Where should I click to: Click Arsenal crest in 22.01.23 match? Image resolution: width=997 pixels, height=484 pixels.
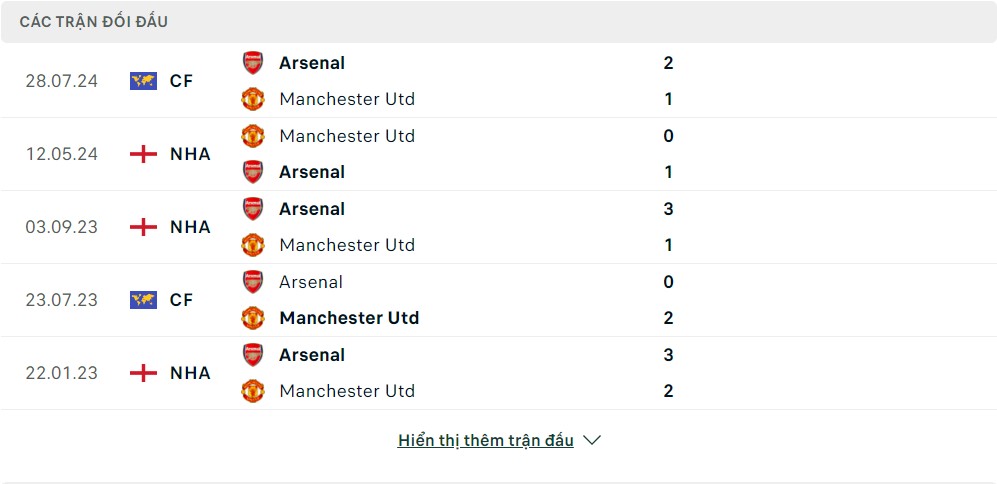[253, 355]
